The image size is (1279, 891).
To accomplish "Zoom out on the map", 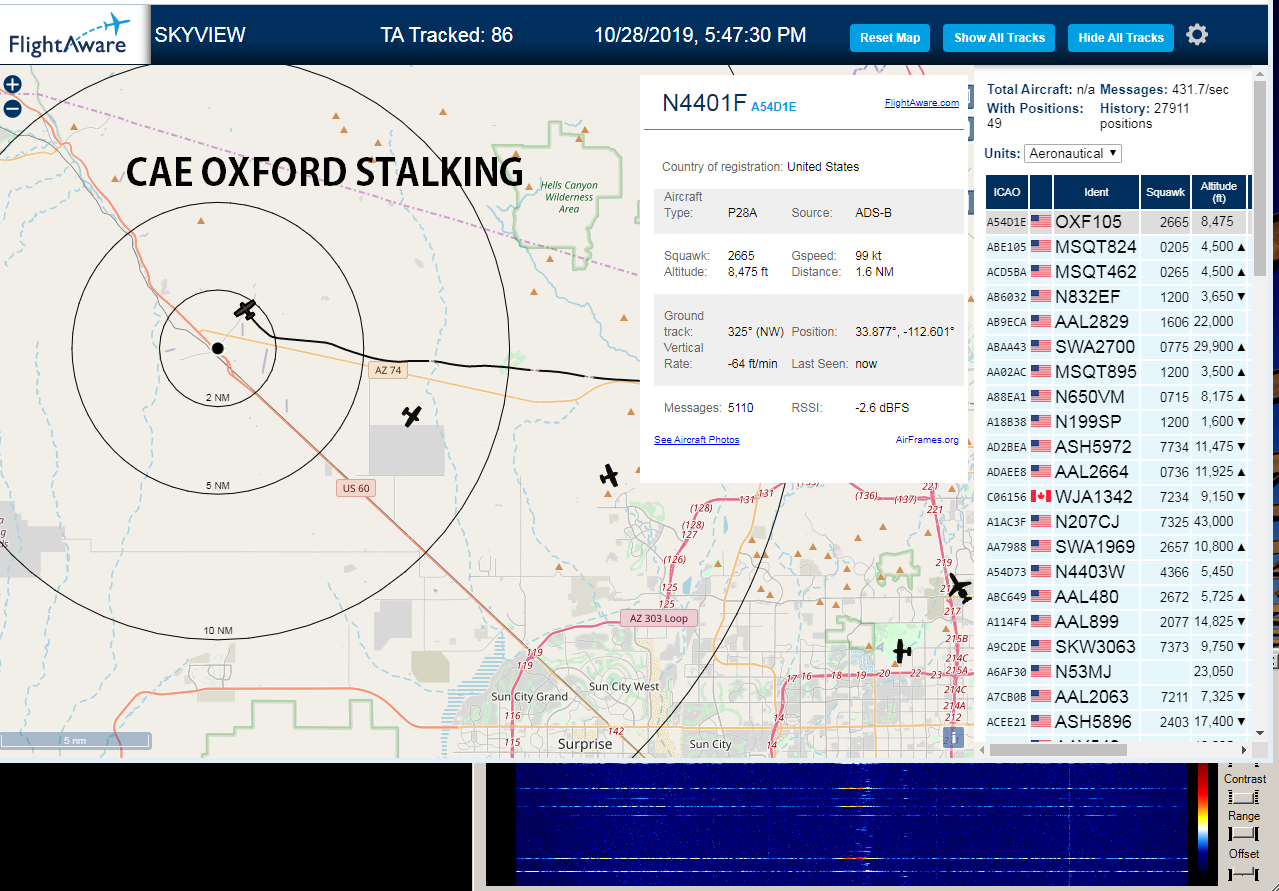I will coord(12,109).
